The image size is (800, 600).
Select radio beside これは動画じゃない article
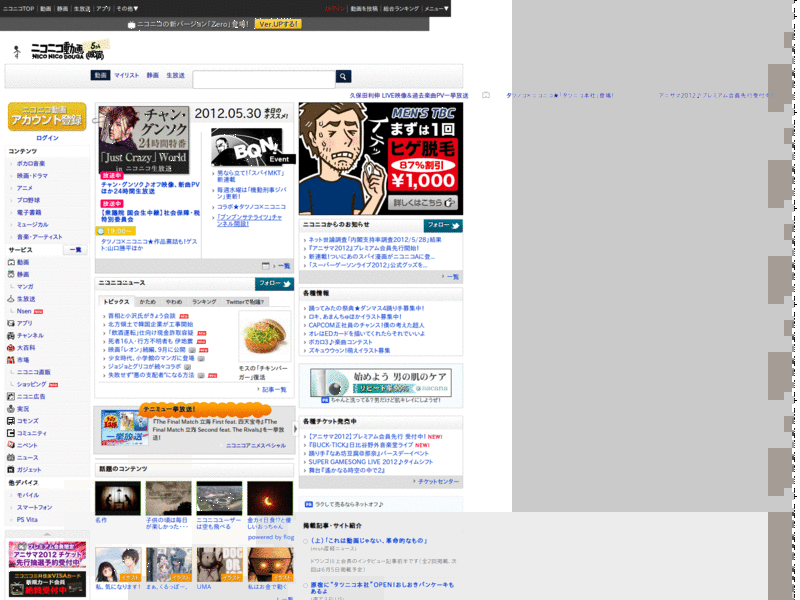306,541
